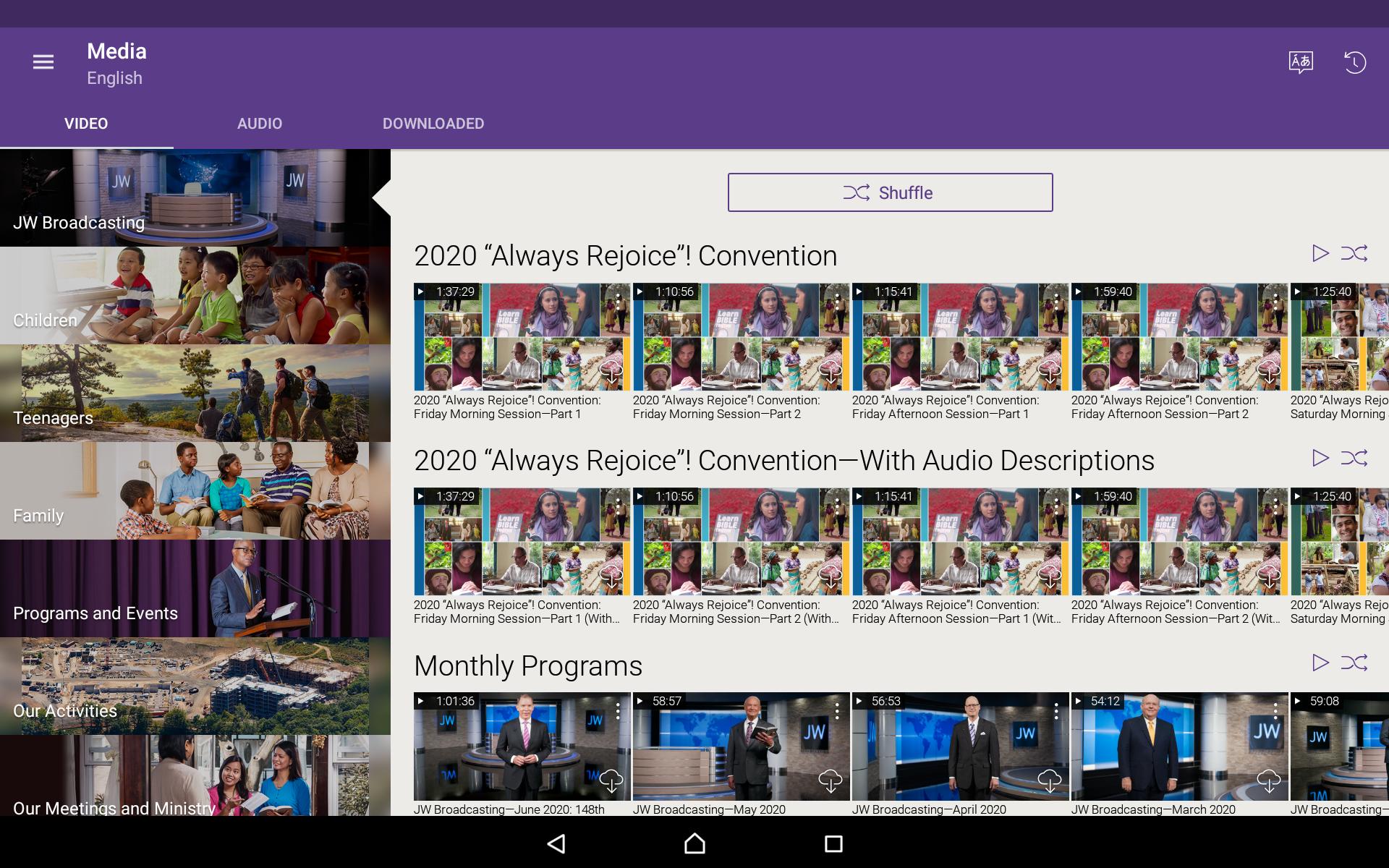Download Friday Morning Session—Part 1 video
The image size is (1389, 868).
(611, 373)
